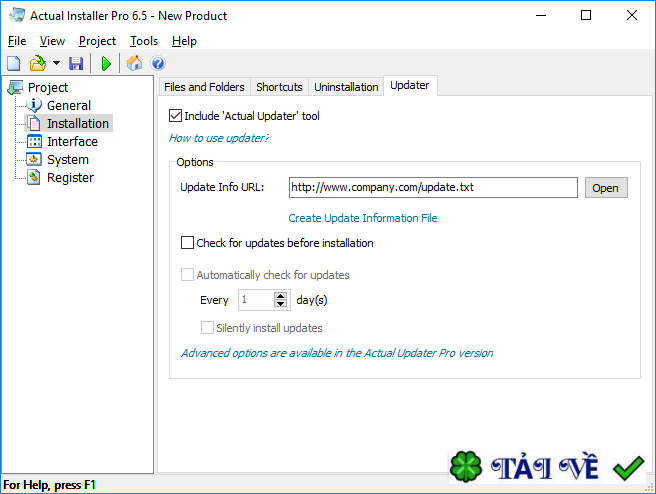The height and width of the screenshot is (494, 656).
Task: Save project using the floppy disk icon
Action: [76, 64]
